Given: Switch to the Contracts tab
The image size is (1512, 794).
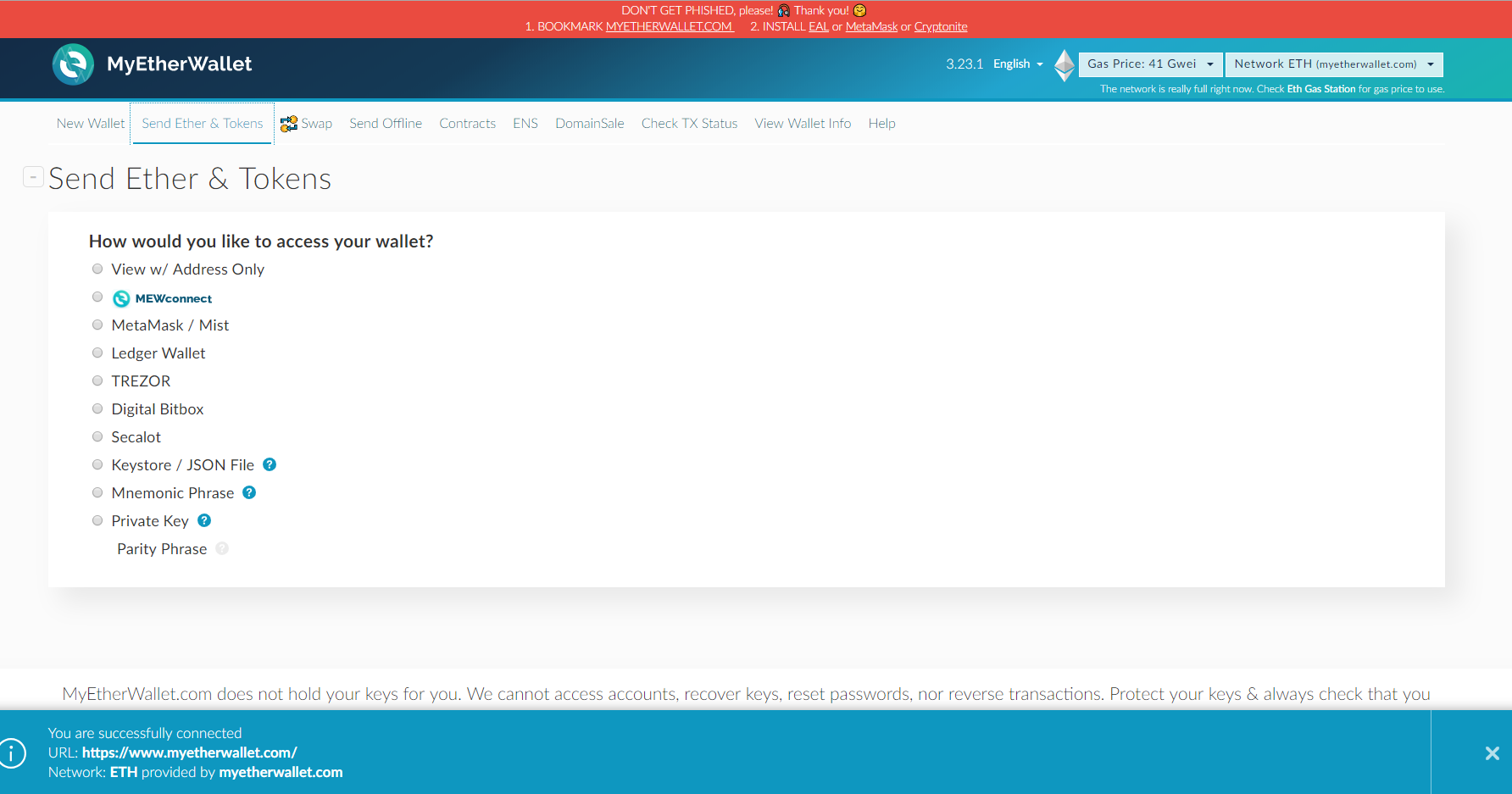Looking at the screenshot, I should 467,124.
